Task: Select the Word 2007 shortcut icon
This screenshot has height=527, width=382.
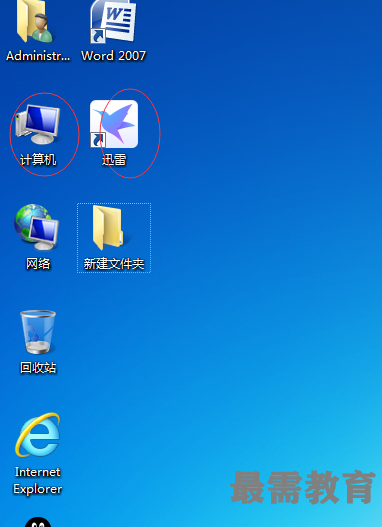Action: [113, 22]
